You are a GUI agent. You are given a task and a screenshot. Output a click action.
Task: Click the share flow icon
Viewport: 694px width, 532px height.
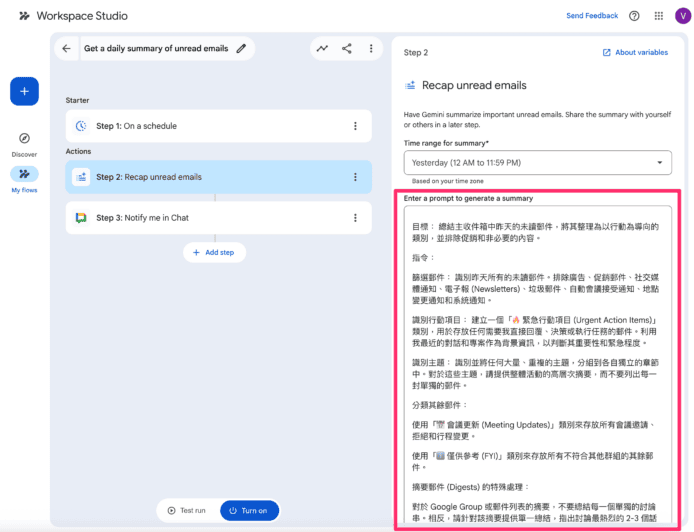(x=347, y=48)
